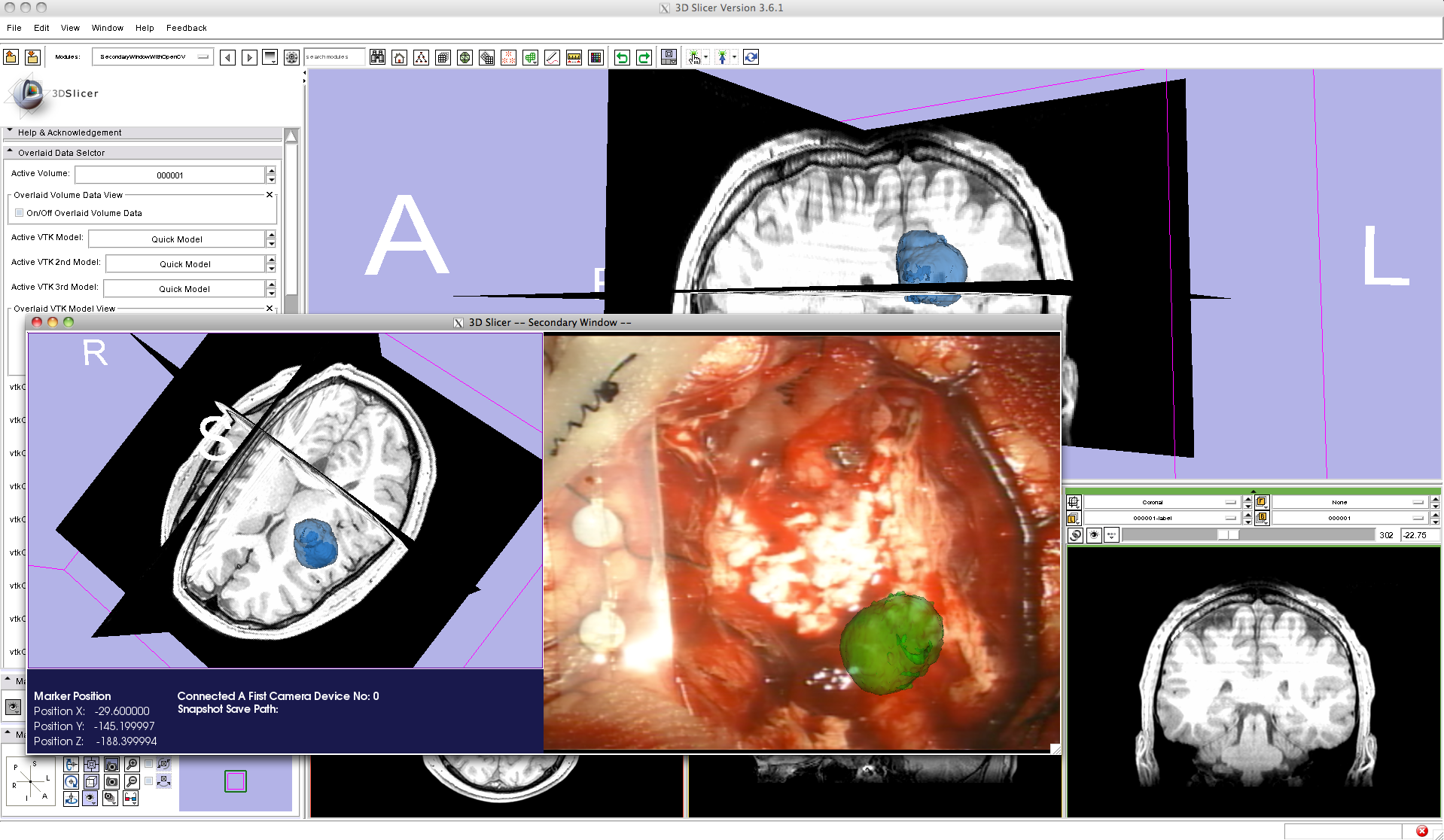Viewport: 1444px width, 840px height.
Task: Click the binoculars search icon
Action: click(377, 57)
